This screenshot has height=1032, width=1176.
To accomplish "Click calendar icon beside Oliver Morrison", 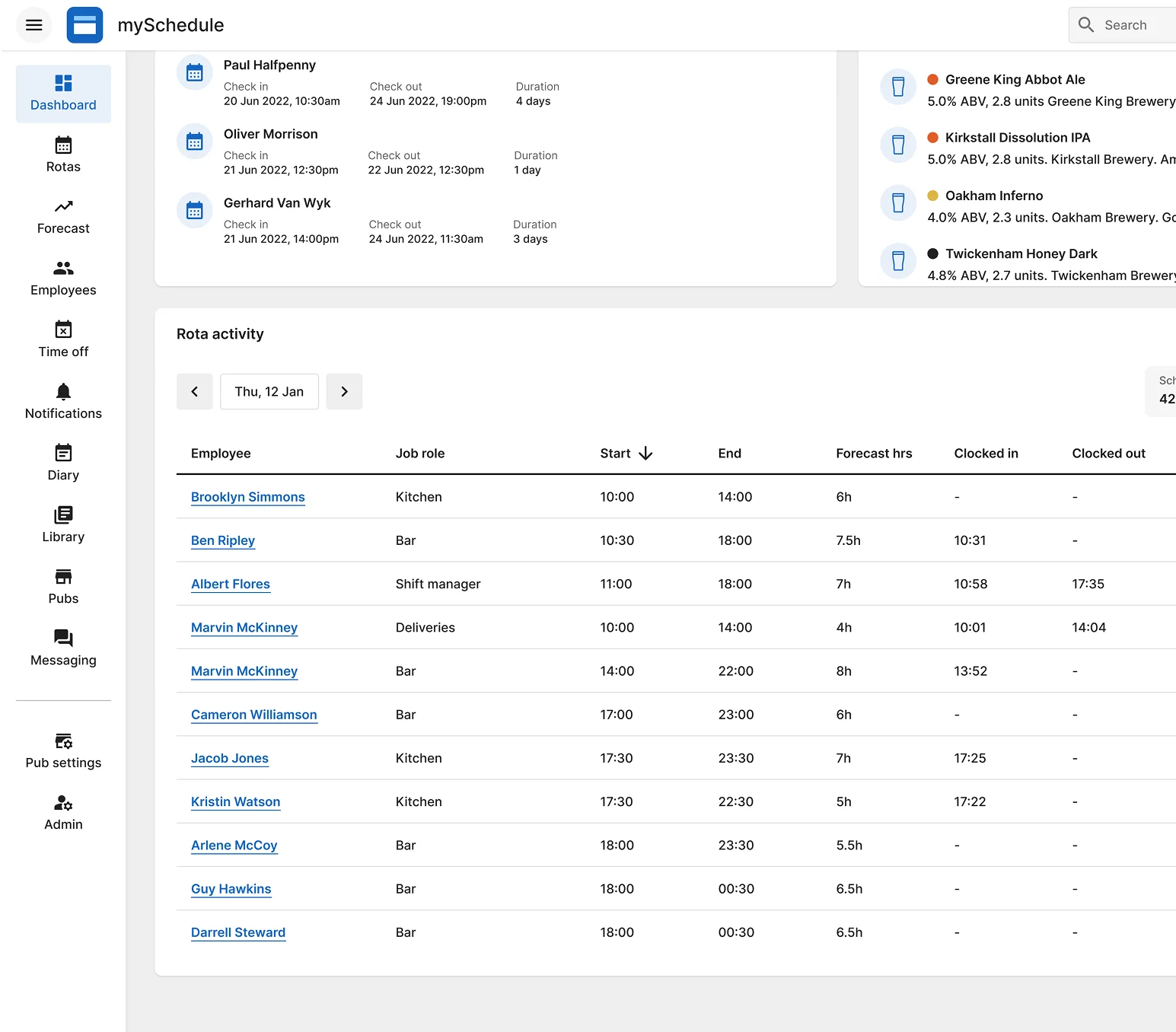I will click(x=195, y=142).
